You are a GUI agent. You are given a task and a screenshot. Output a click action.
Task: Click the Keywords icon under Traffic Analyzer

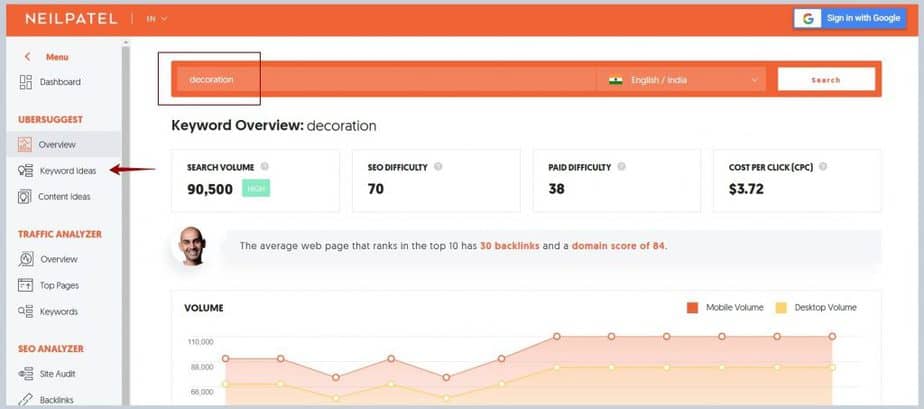(x=25, y=311)
